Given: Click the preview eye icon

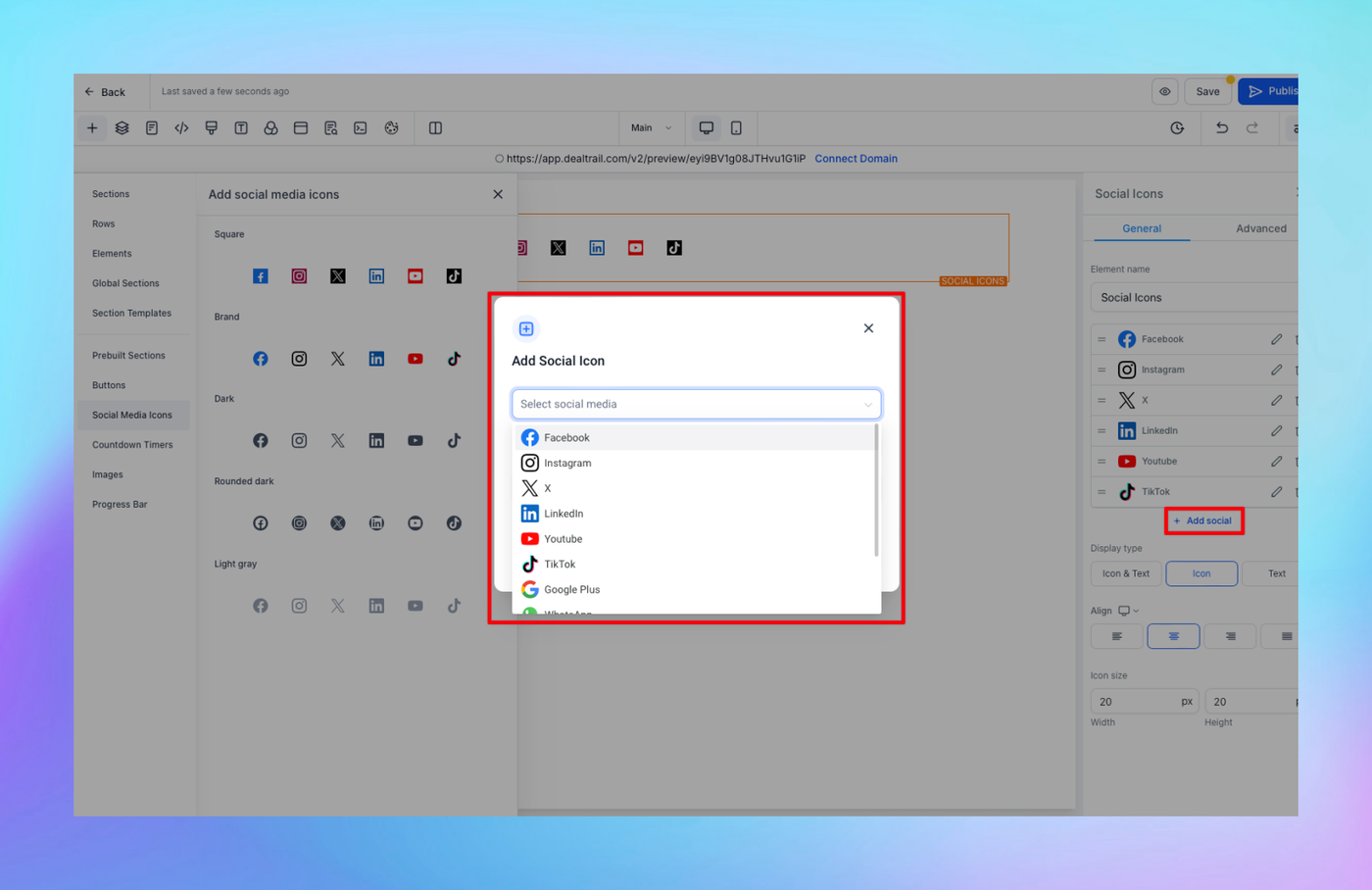Looking at the screenshot, I should tap(1164, 91).
